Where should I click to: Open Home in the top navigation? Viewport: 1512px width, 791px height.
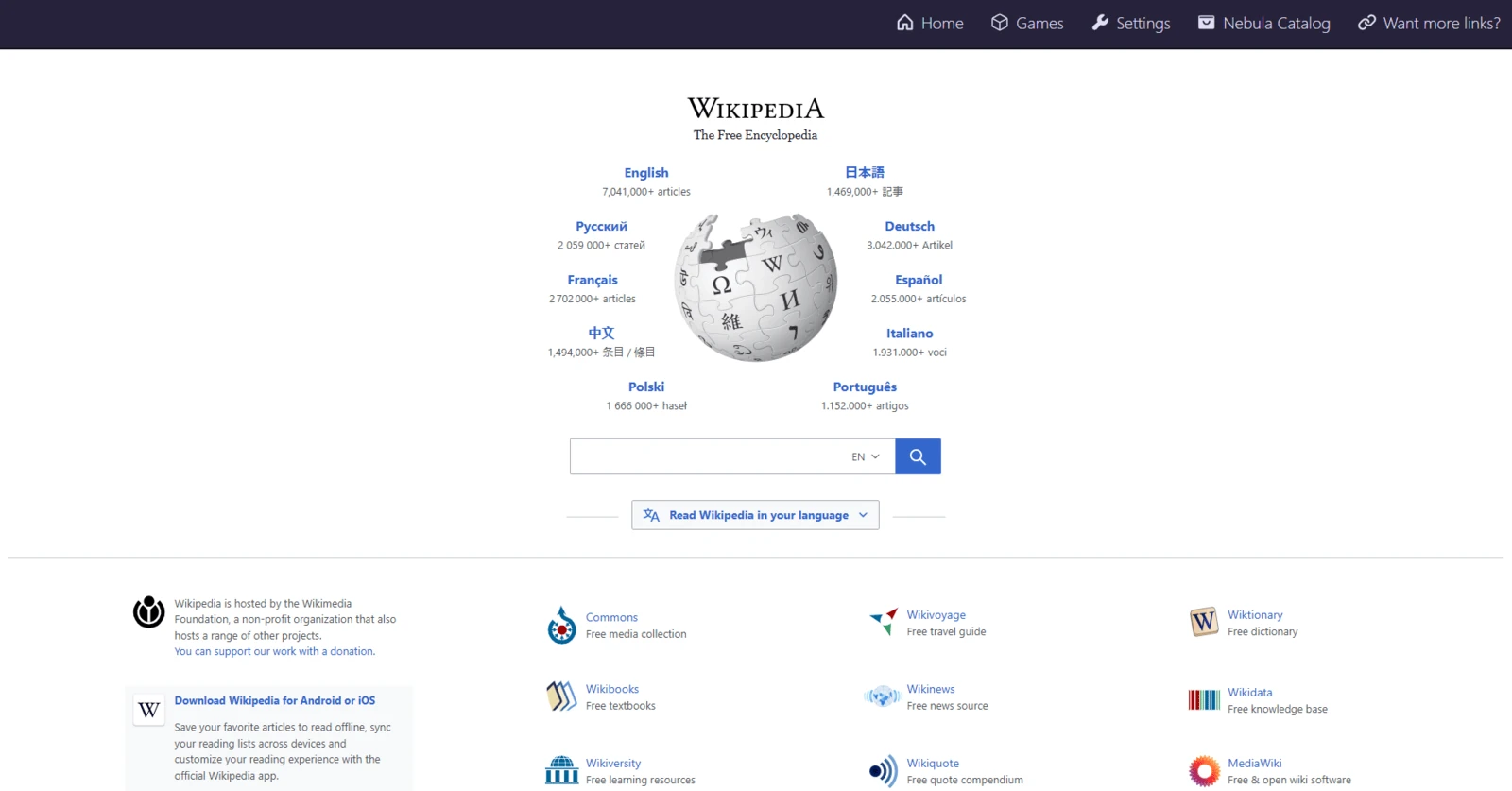[x=930, y=23]
